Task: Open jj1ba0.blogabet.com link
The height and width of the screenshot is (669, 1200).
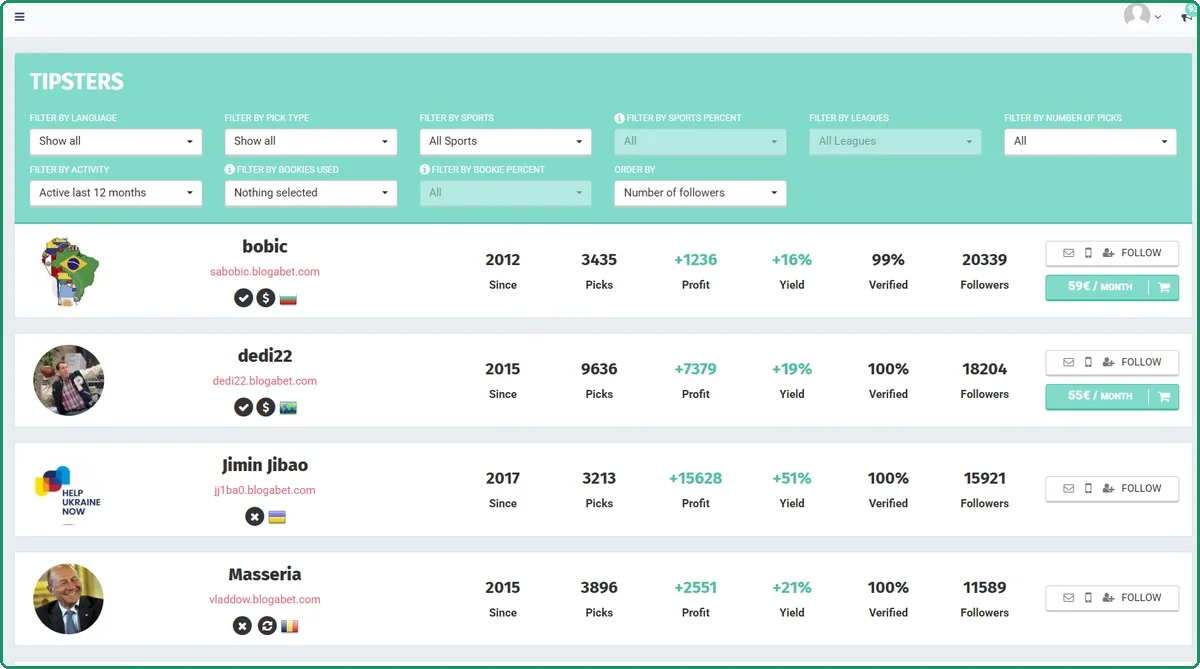Action: tap(265, 490)
